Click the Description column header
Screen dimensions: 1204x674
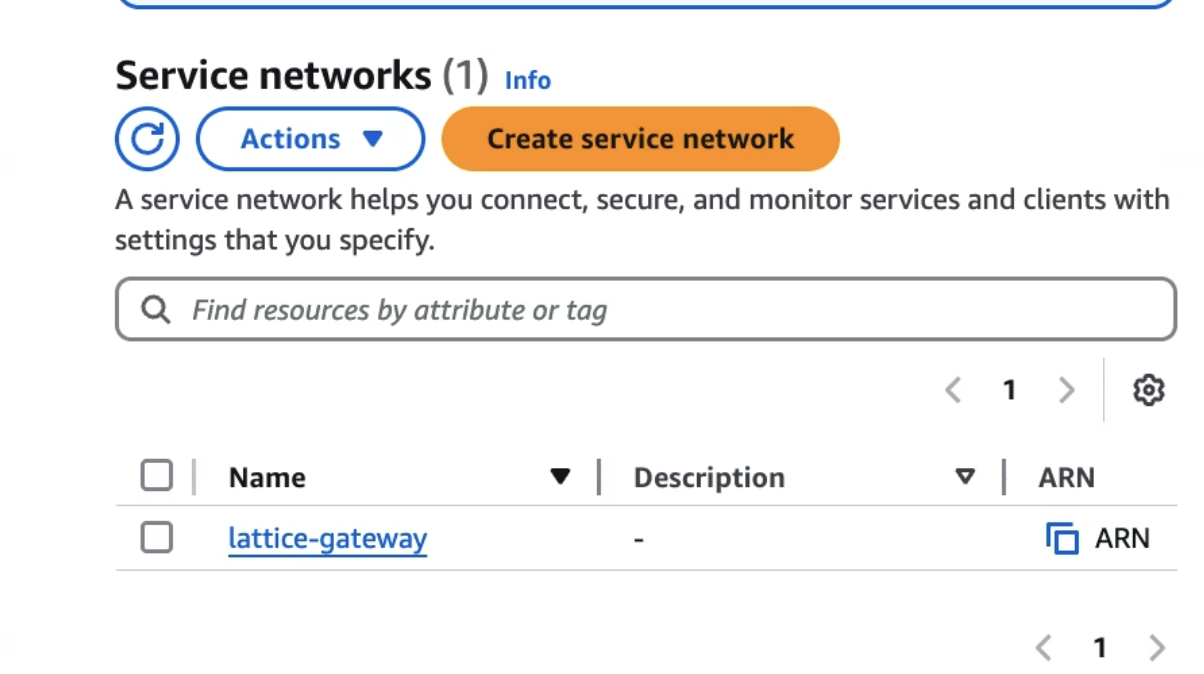(709, 478)
